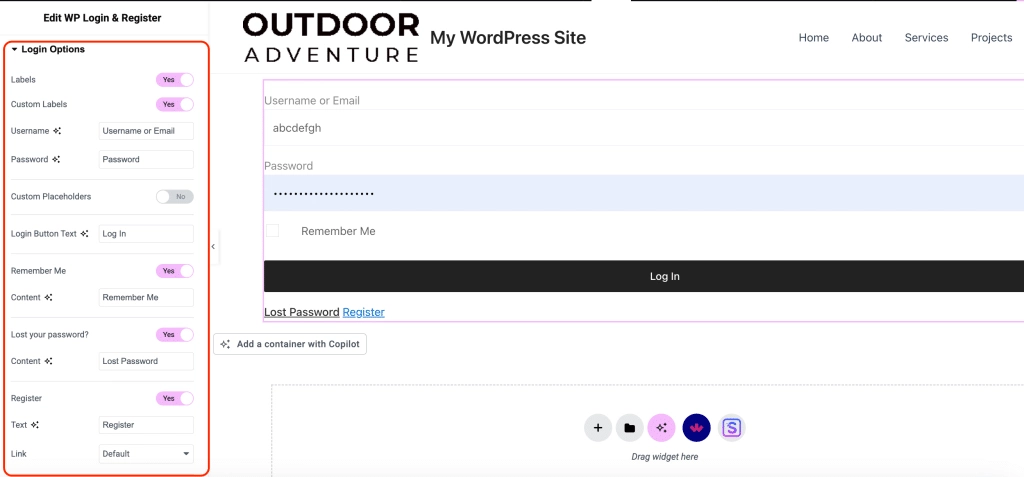The image size is (1024, 477).
Task: Collapse the Login Options section
Action: (15, 49)
